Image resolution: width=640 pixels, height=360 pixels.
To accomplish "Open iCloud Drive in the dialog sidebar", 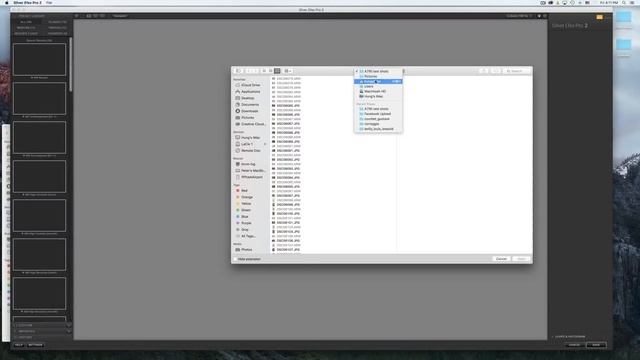I will point(250,85).
